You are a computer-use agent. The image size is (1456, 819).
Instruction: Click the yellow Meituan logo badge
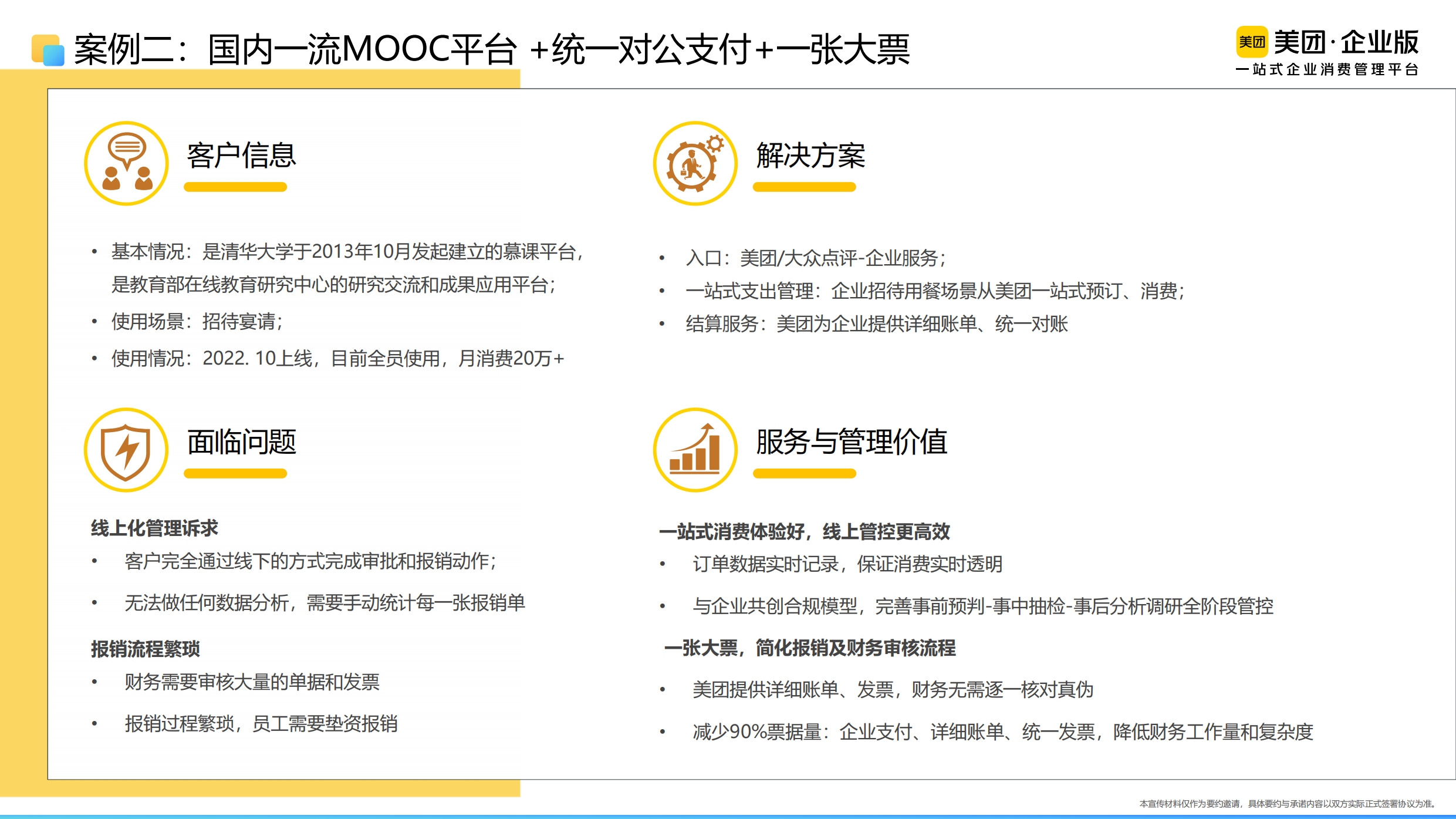(x=1252, y=42)
